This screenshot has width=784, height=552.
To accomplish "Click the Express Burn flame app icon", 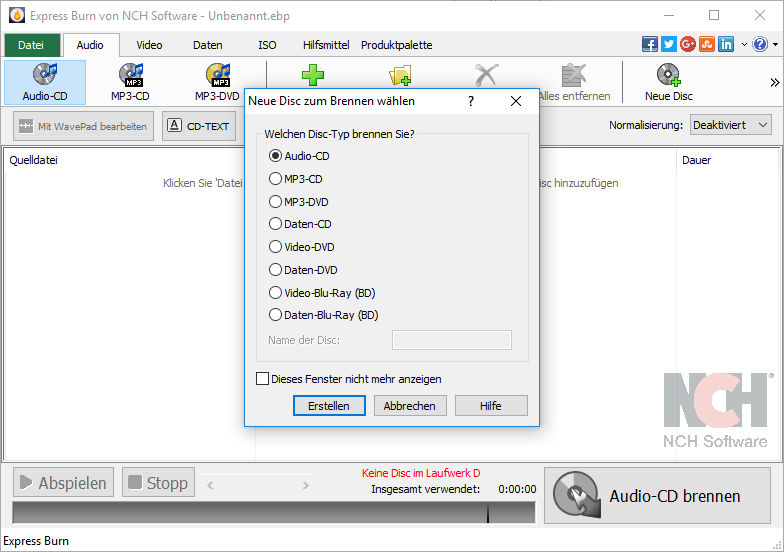I will click(16, 16).
